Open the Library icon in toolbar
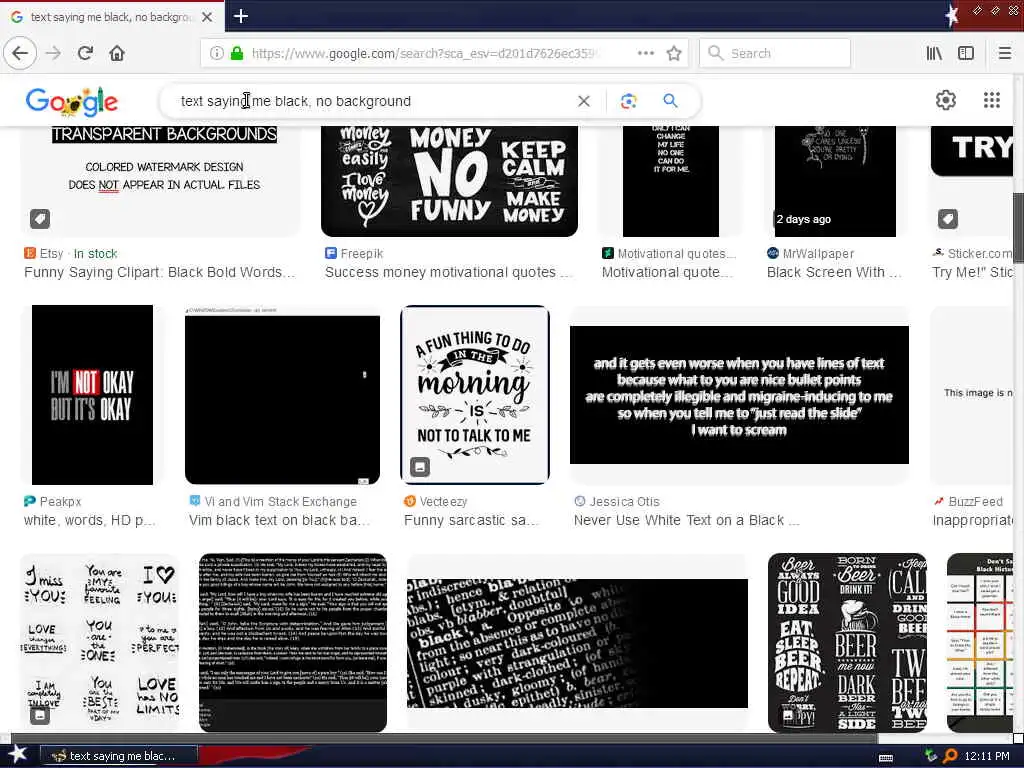 (x=934, y=53)
